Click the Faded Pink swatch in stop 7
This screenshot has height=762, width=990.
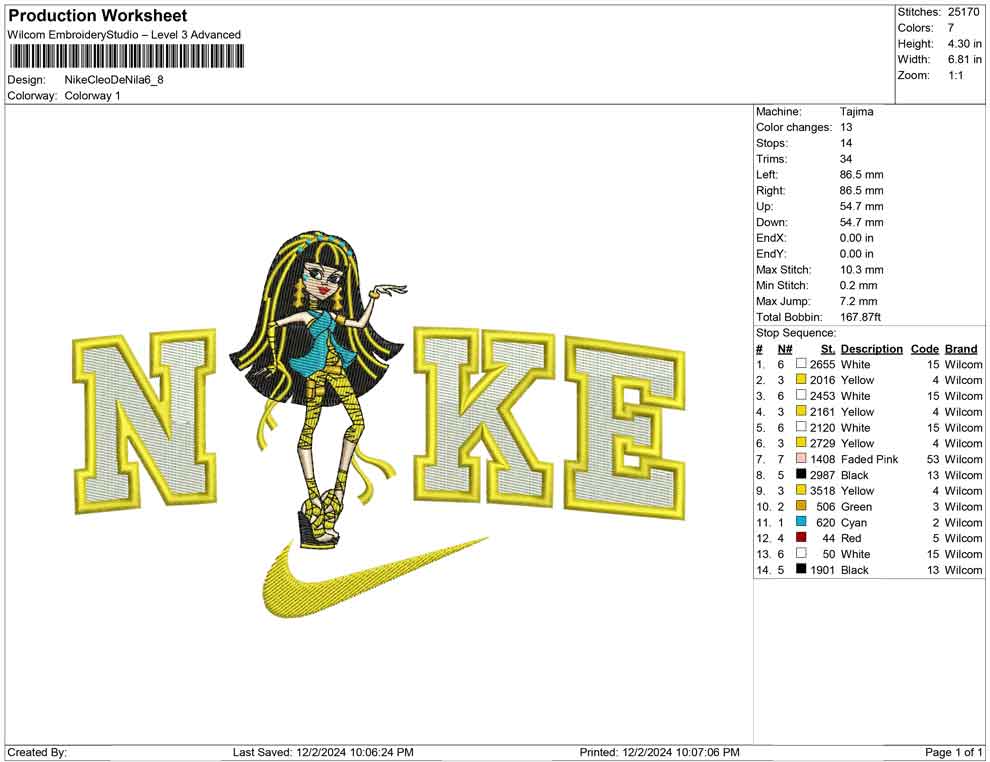pos(801,458)
